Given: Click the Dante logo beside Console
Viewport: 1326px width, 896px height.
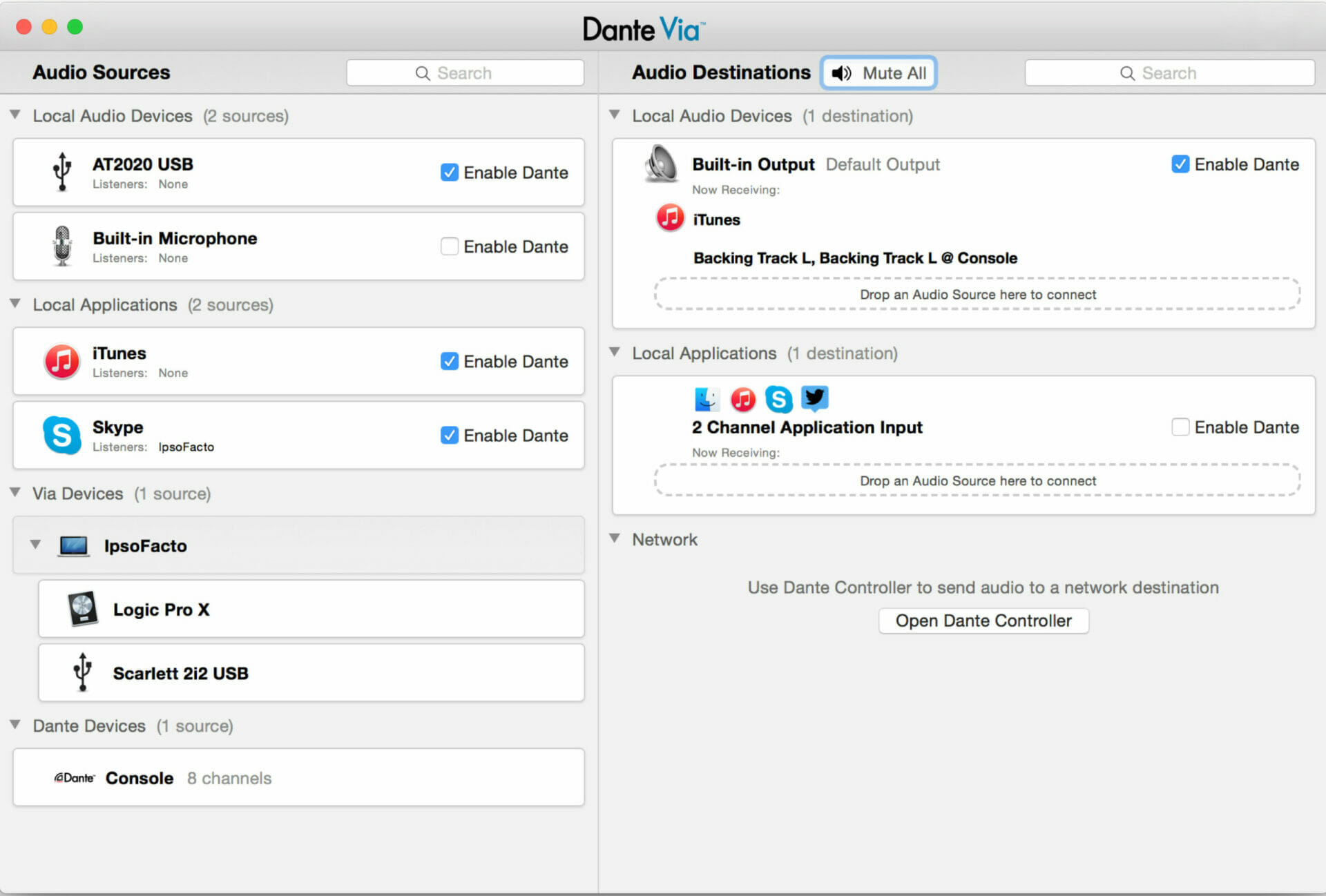Looking at the screenshot, I should tap(74, 778).
